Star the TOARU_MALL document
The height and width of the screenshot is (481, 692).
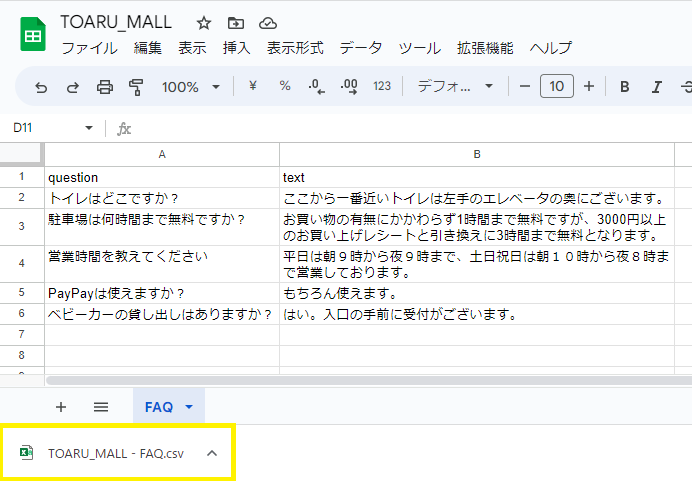click(204, 23)
